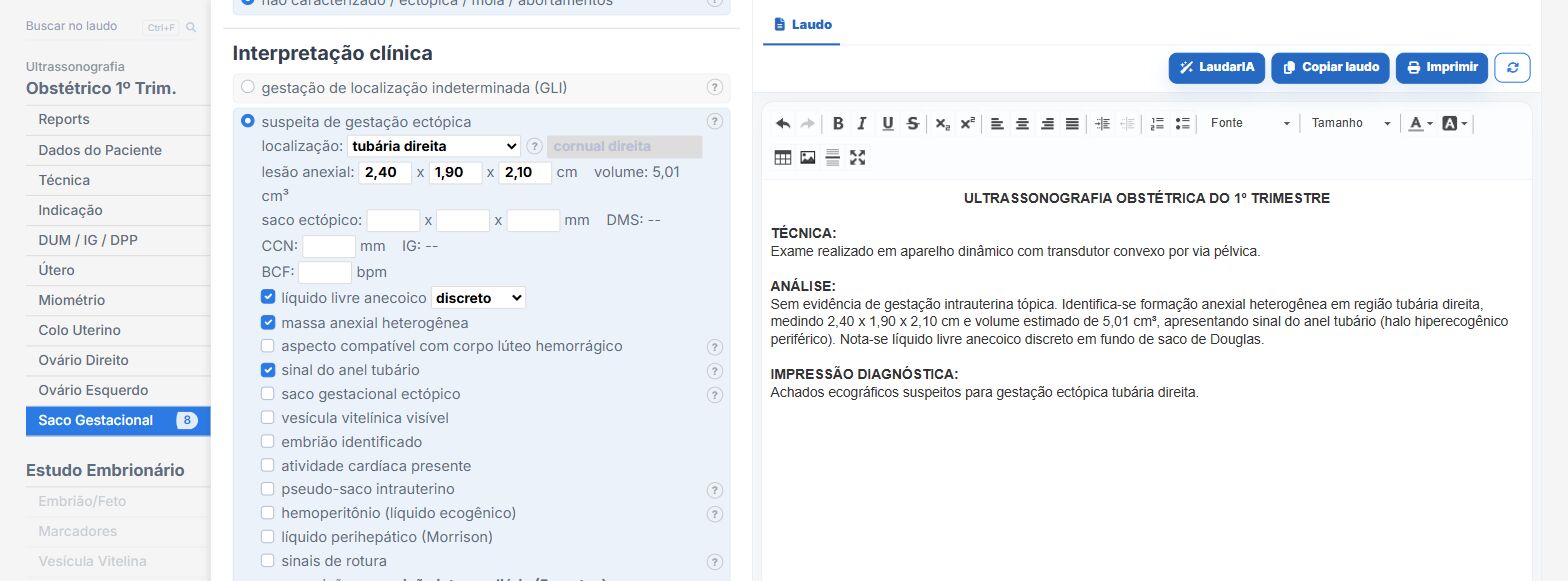Click Copiar laudo button
1568x581 pixels.
(x=1330, y=67)
